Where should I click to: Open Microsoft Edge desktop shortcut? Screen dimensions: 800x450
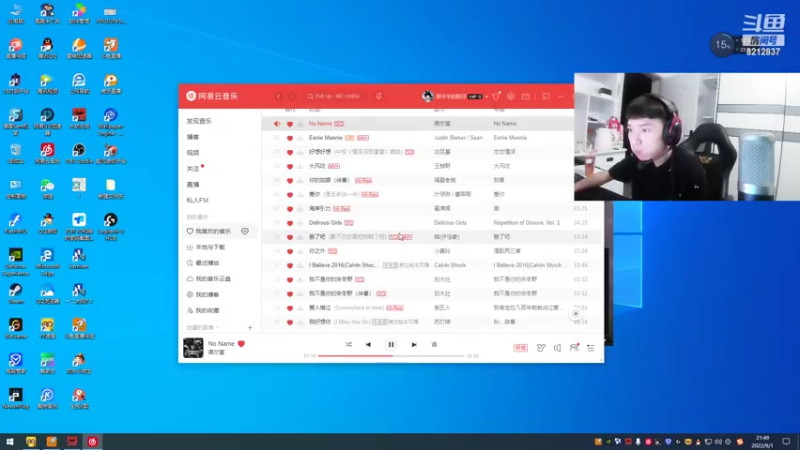pos(47,262)
